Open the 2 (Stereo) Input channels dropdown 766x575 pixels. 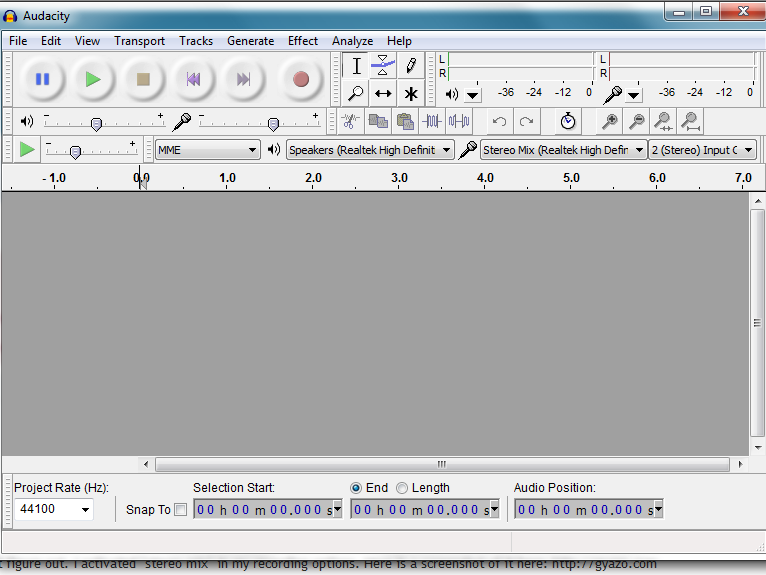click(702, 150)
